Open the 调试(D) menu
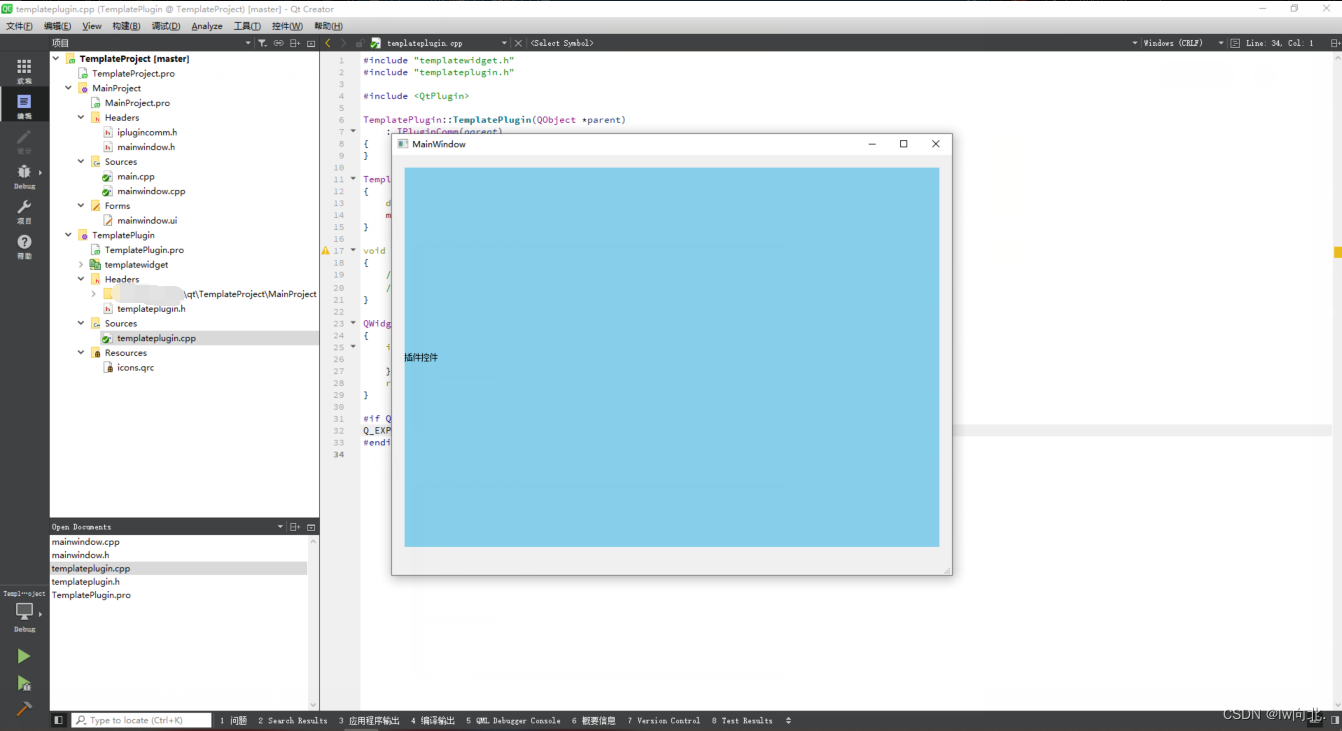The image size is (1342, 731). (x=166, y=26)
